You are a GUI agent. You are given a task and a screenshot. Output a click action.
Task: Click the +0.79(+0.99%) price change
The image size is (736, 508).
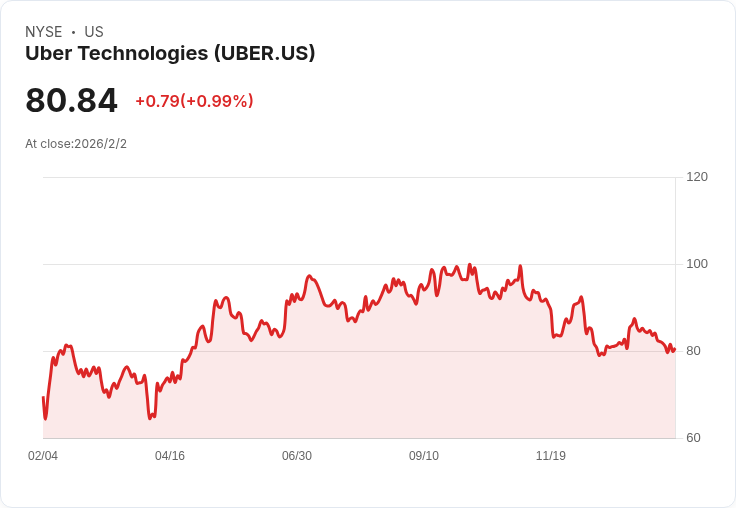click(194, 101)
